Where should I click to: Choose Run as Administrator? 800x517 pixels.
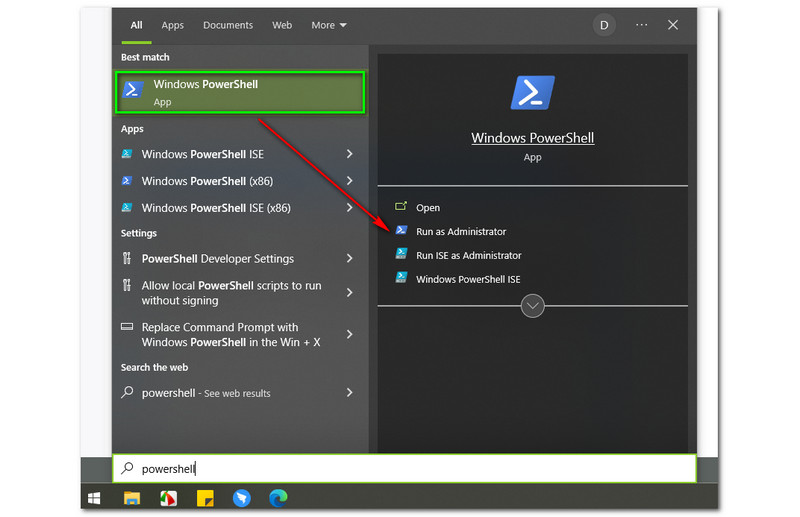click(461, 232)
